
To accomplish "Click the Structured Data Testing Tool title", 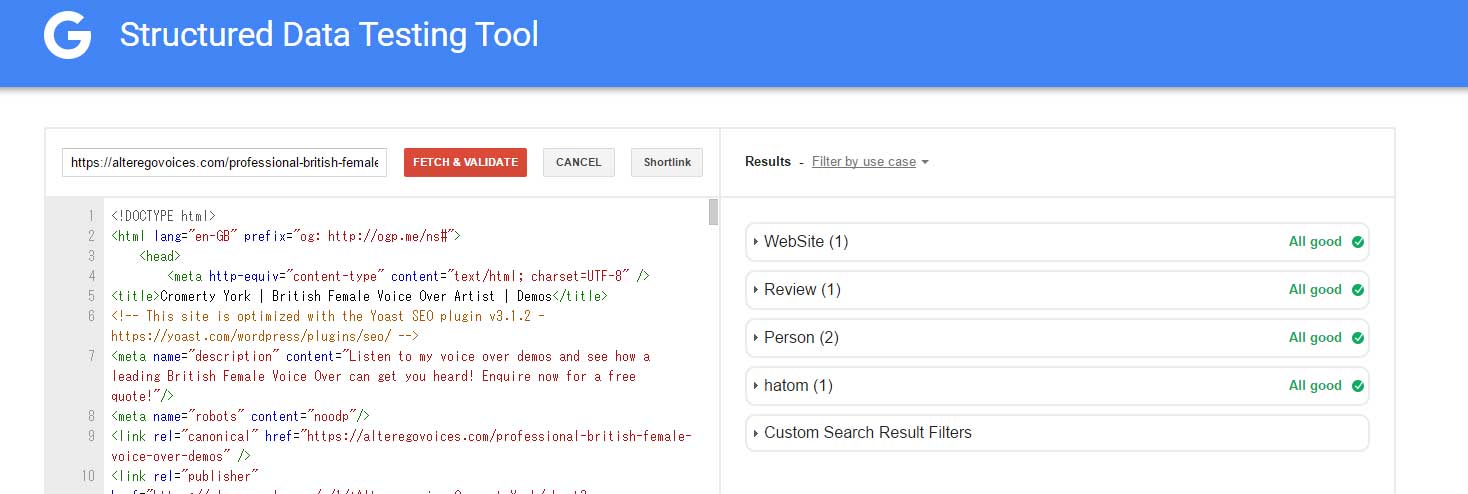I will pyautogui.click(x=329, y=35).
